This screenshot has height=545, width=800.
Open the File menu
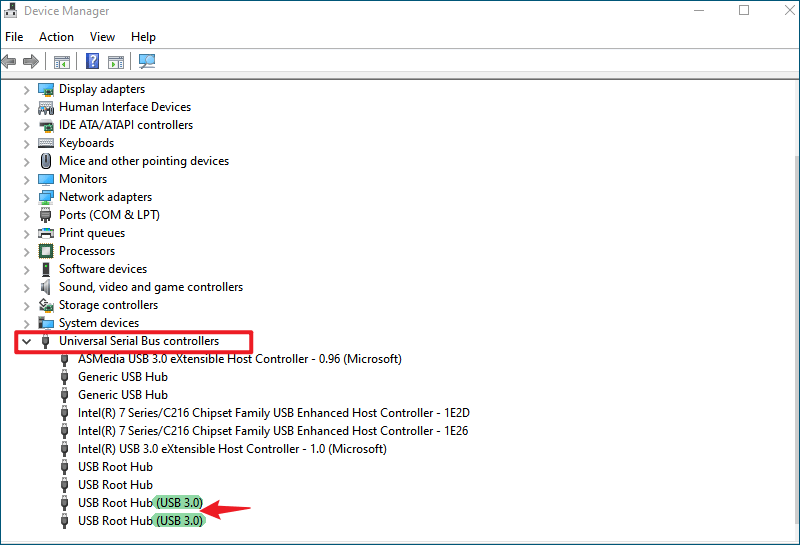click(14, 37)
